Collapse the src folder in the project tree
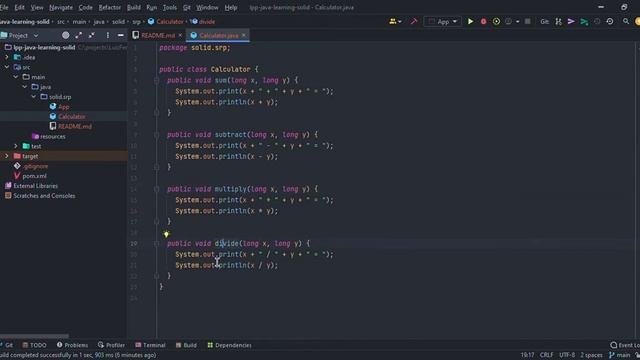This screenshot has width=640, height=360. click(7, 67)
